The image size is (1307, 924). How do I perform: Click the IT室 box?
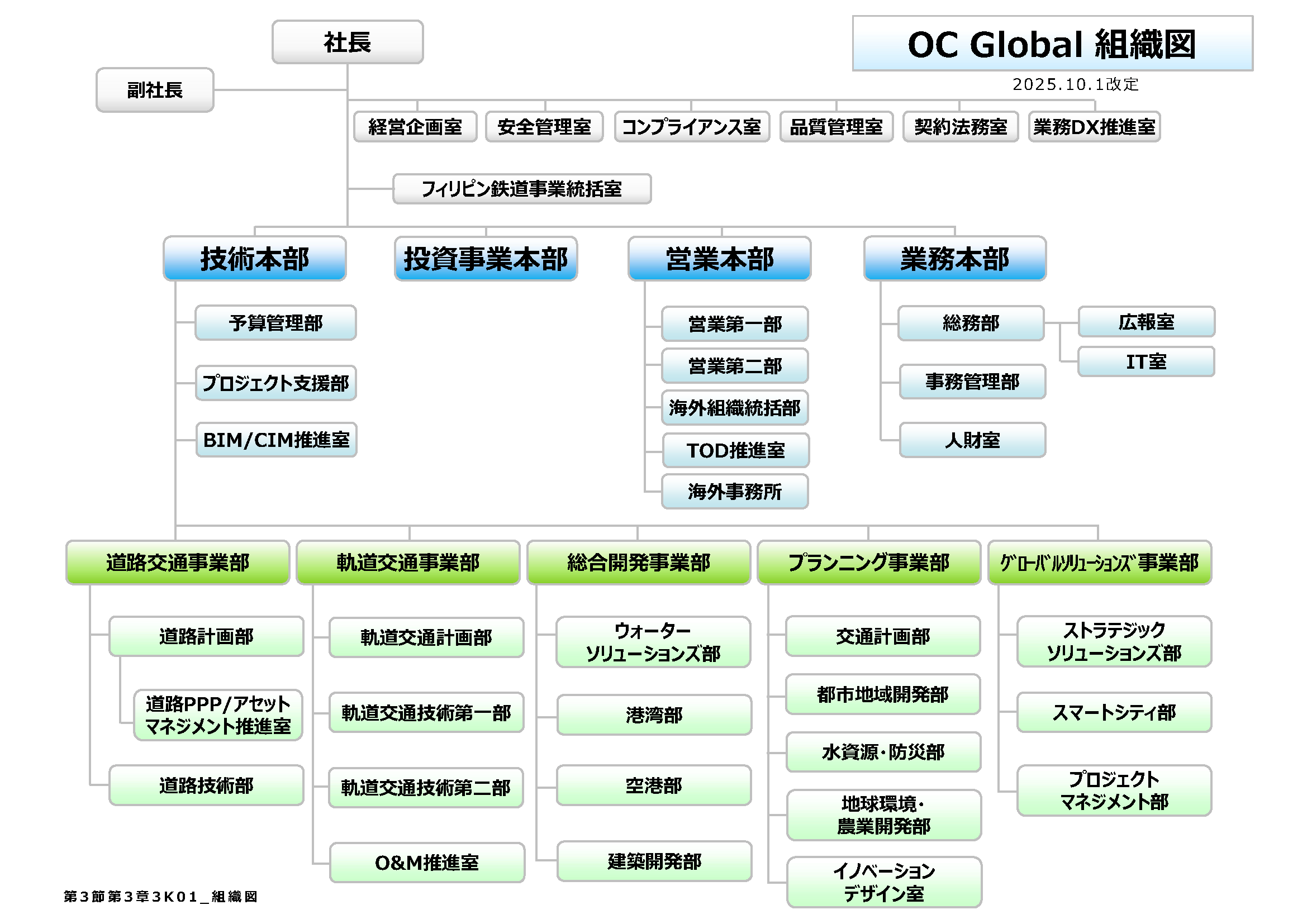point(1146,361)
